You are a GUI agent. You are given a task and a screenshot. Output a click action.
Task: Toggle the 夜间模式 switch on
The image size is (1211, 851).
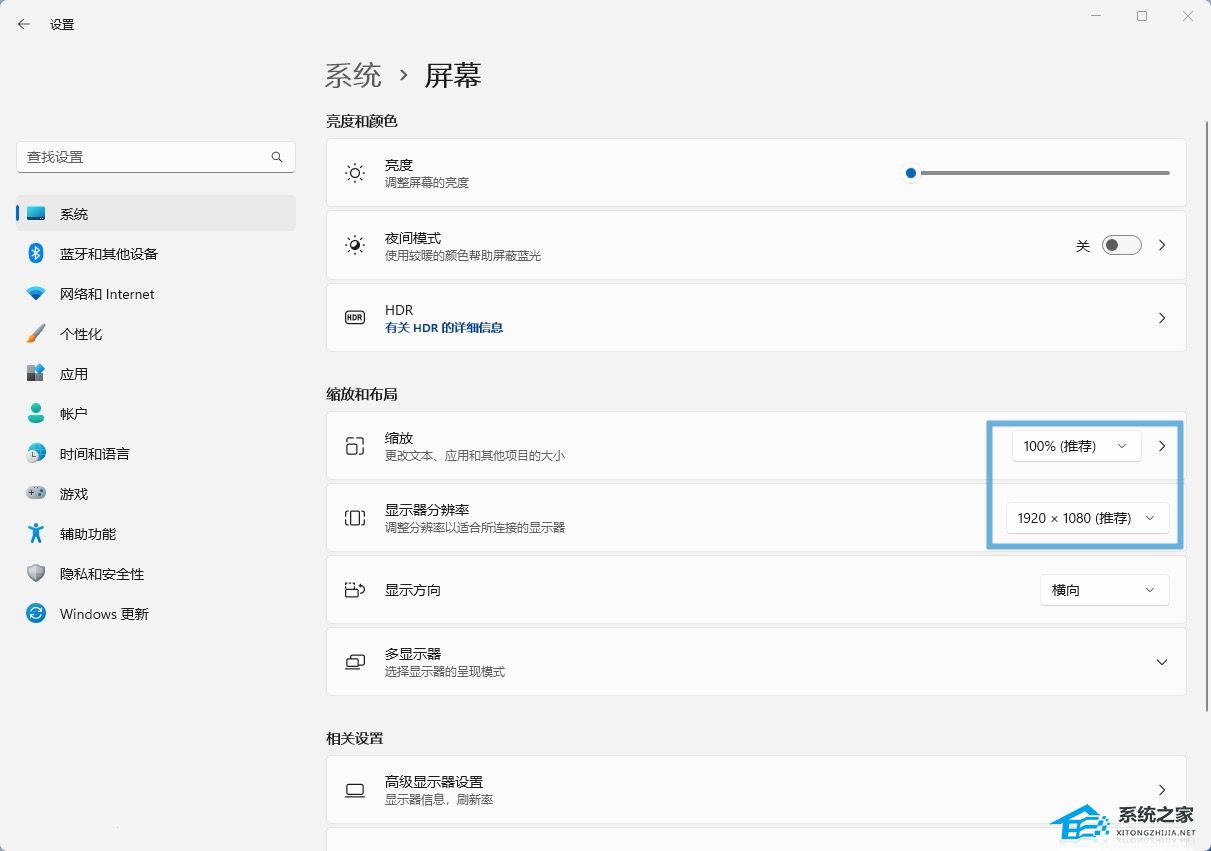1121,245
